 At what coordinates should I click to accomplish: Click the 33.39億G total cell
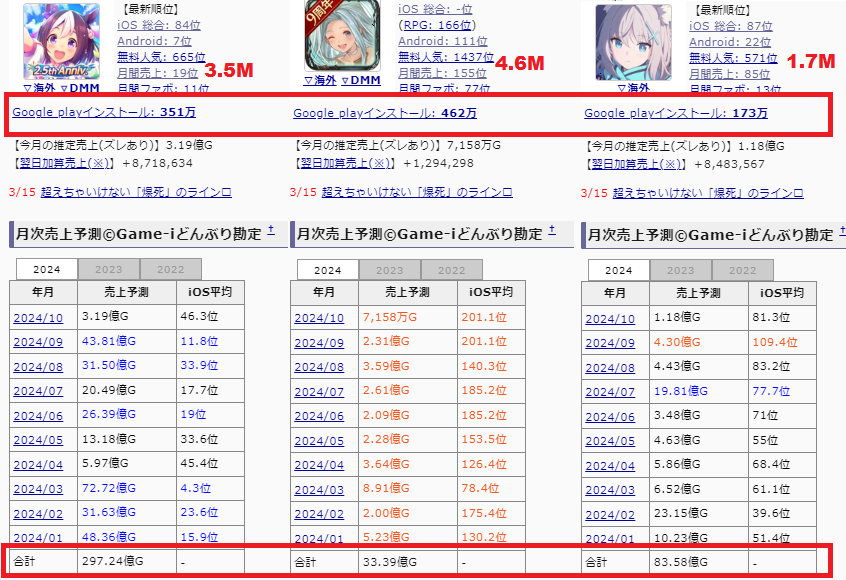(x=408, y=562)
